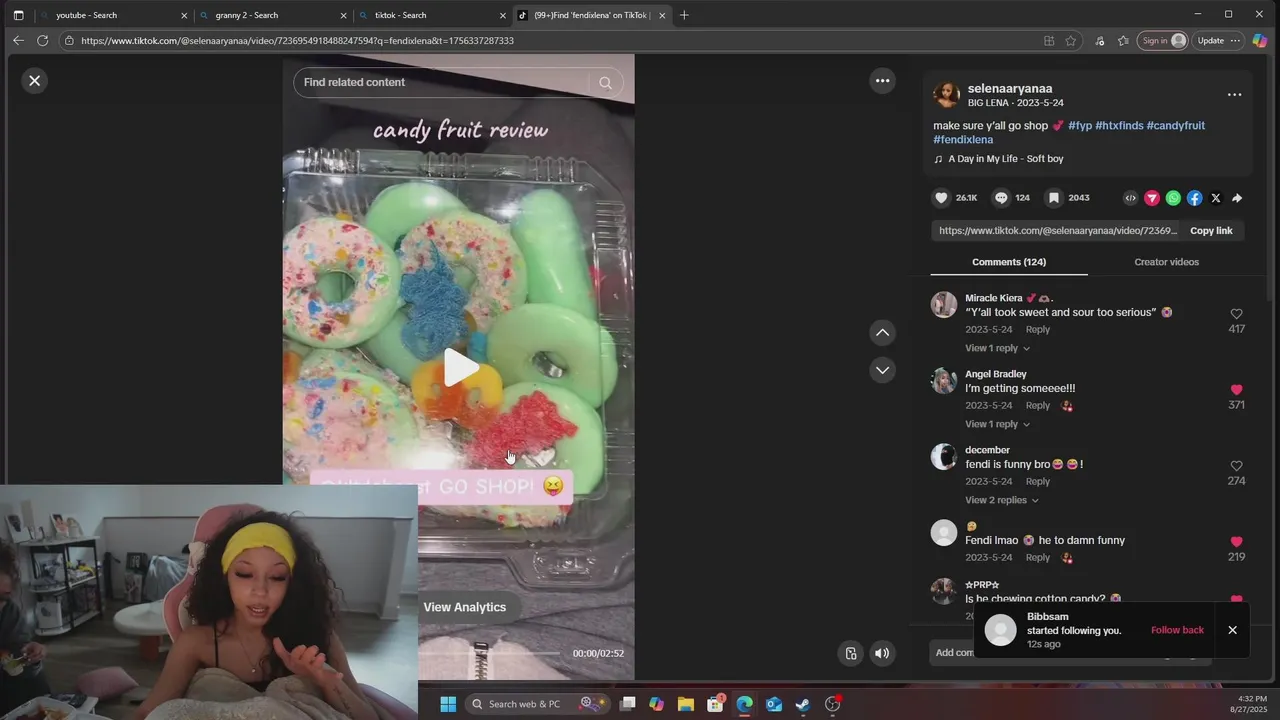Select the youtube - Search browser tab

point(113,15)
